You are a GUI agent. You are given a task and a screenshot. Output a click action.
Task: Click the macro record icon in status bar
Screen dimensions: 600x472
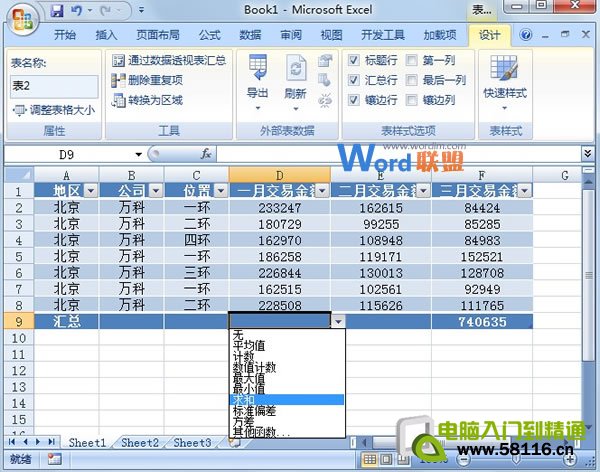coord(55,459)
